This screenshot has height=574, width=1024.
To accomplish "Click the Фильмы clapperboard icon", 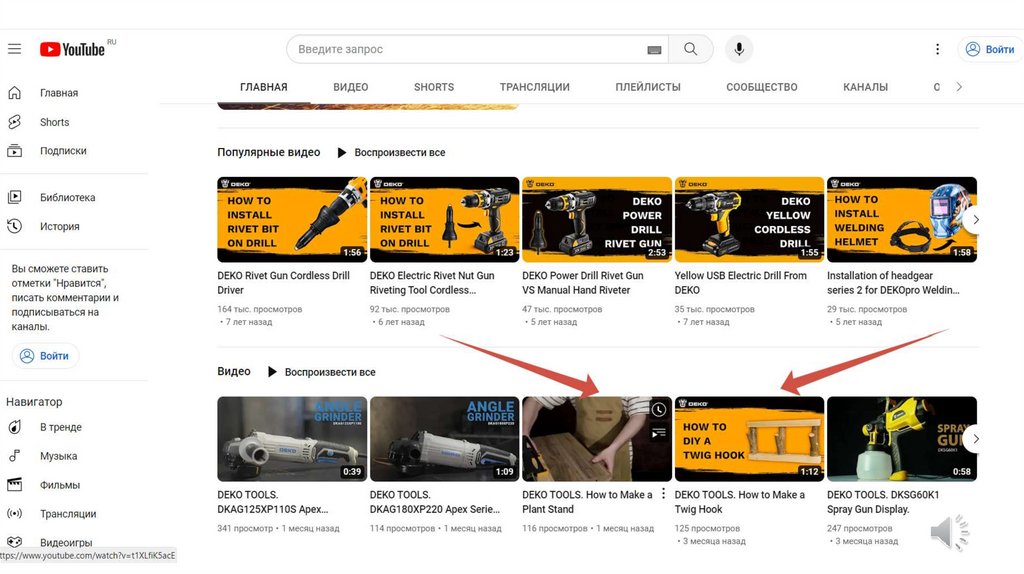I will (14, 485).
